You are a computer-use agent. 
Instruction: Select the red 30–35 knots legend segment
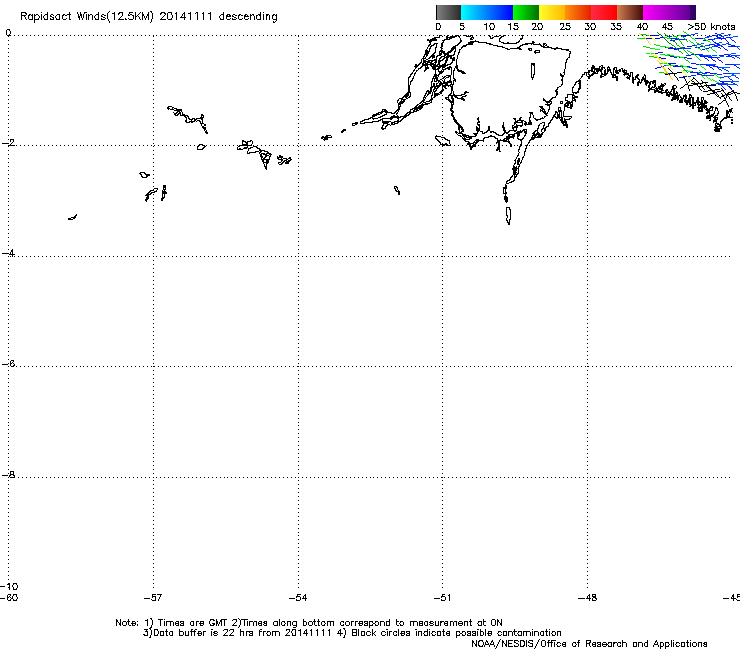click(x=604, y=12)
